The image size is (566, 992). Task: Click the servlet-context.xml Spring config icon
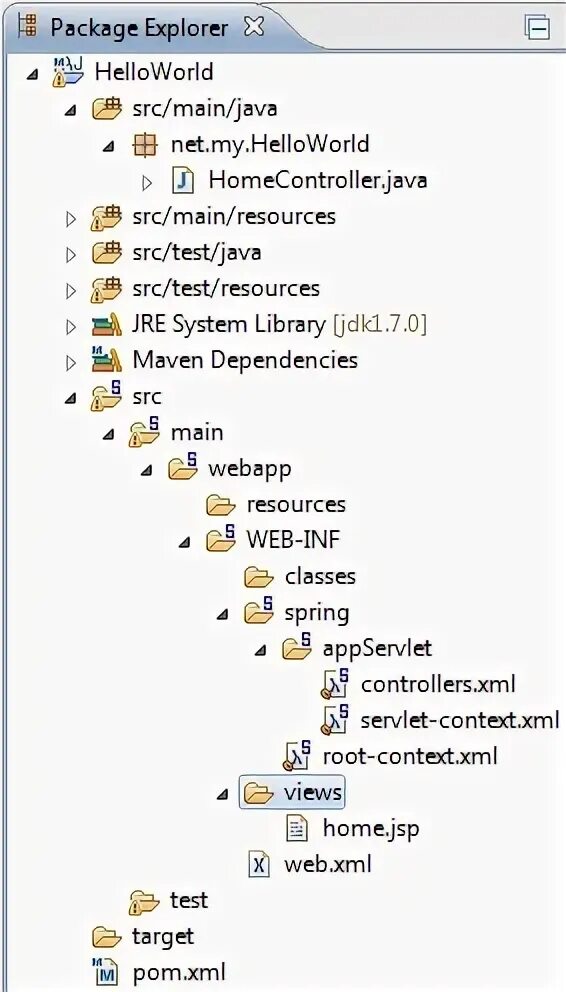click(x=336, y=718)
